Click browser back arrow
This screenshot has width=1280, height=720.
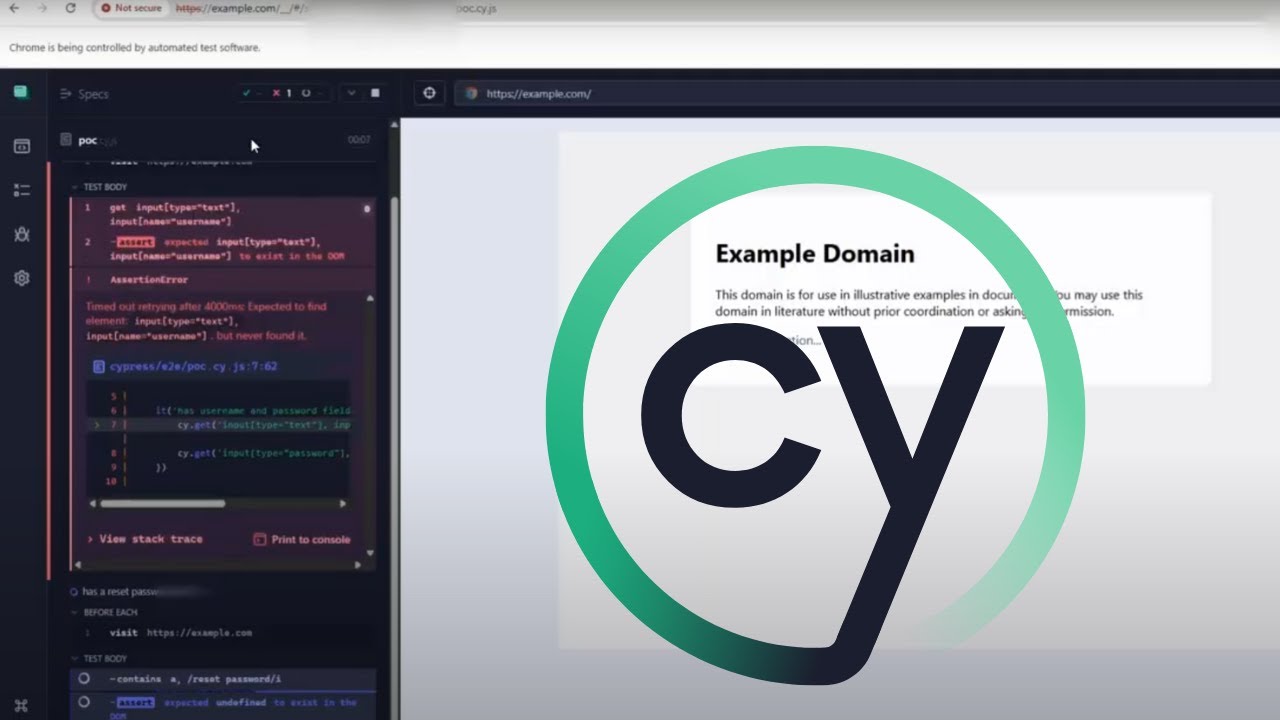(x=14, y=8)
